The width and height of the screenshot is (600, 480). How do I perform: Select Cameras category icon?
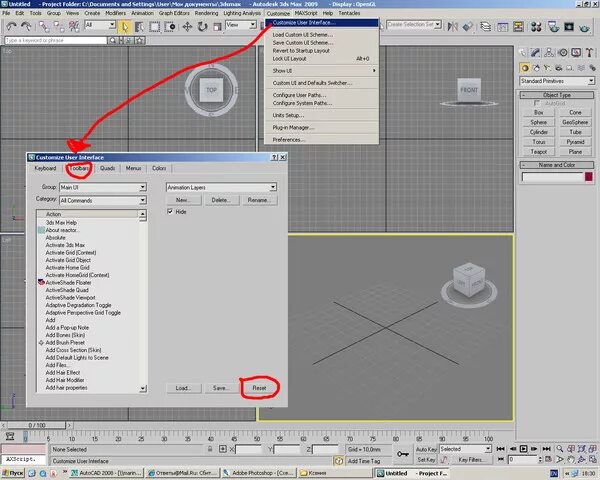coord(559,68)
